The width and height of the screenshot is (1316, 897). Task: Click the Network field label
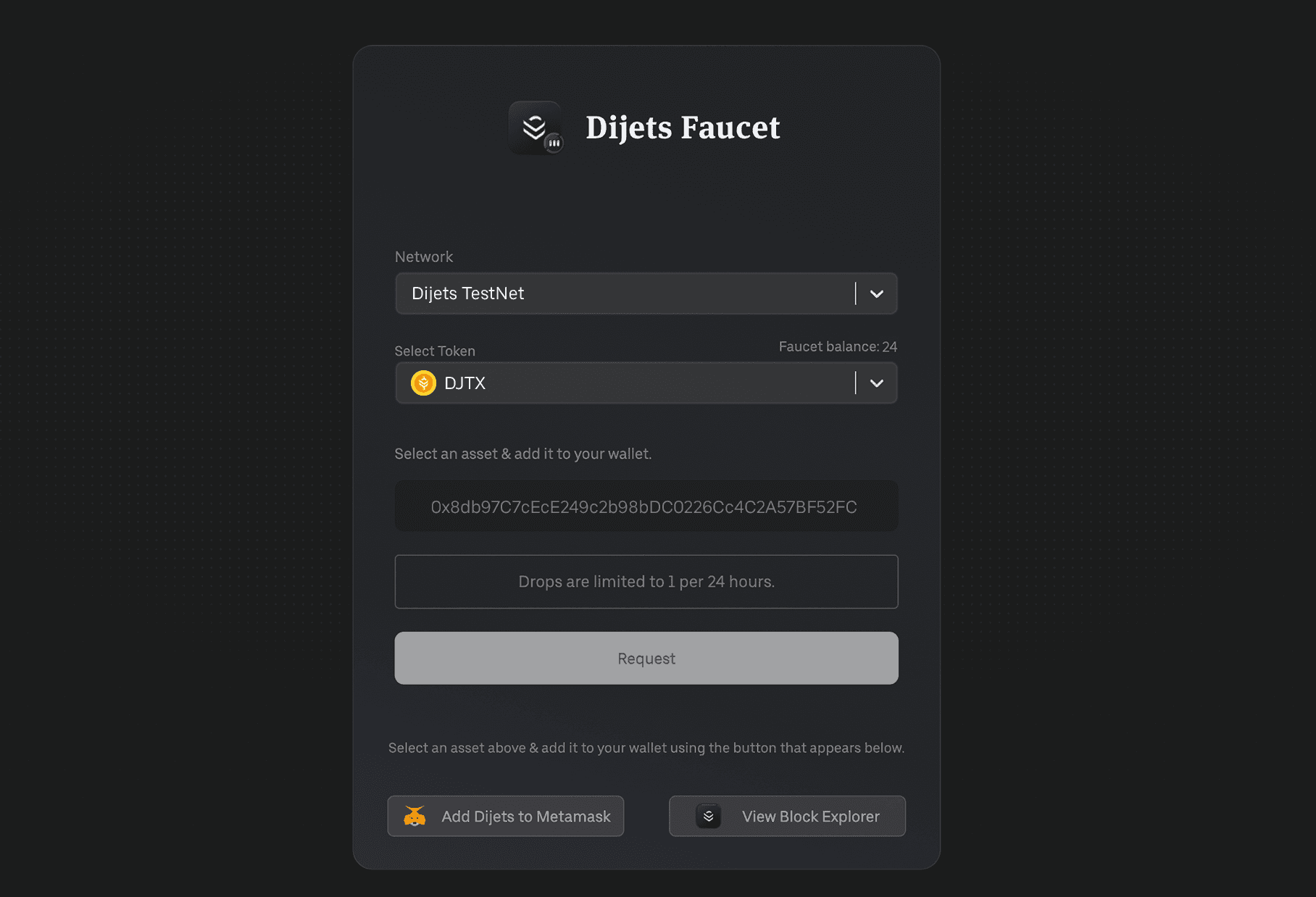424,256
